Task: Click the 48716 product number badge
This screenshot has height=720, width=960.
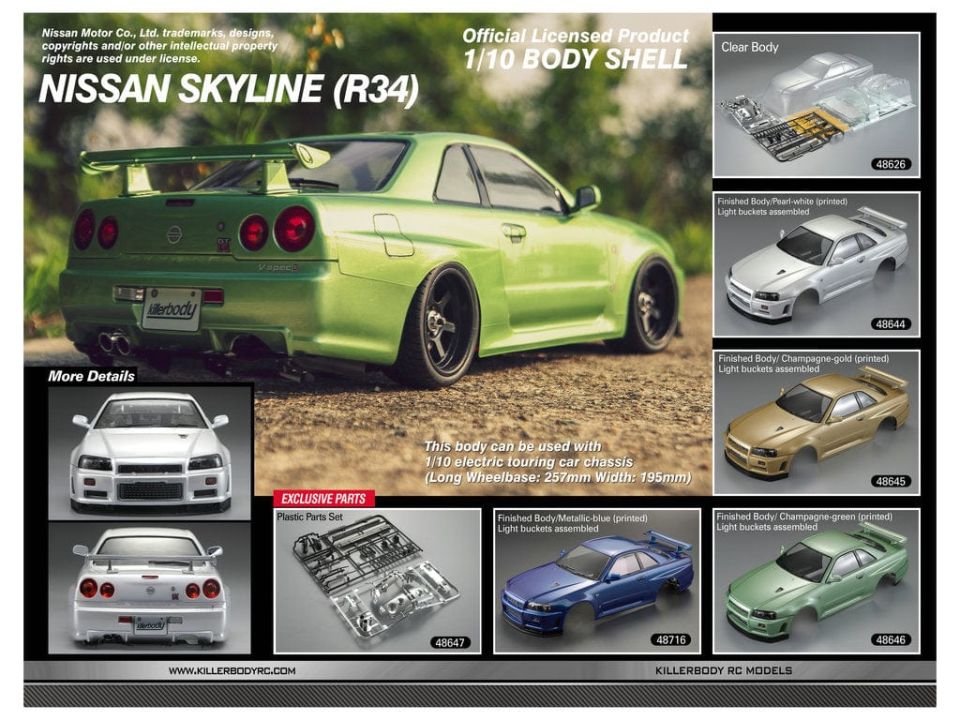Action: (x=670, y=640)
